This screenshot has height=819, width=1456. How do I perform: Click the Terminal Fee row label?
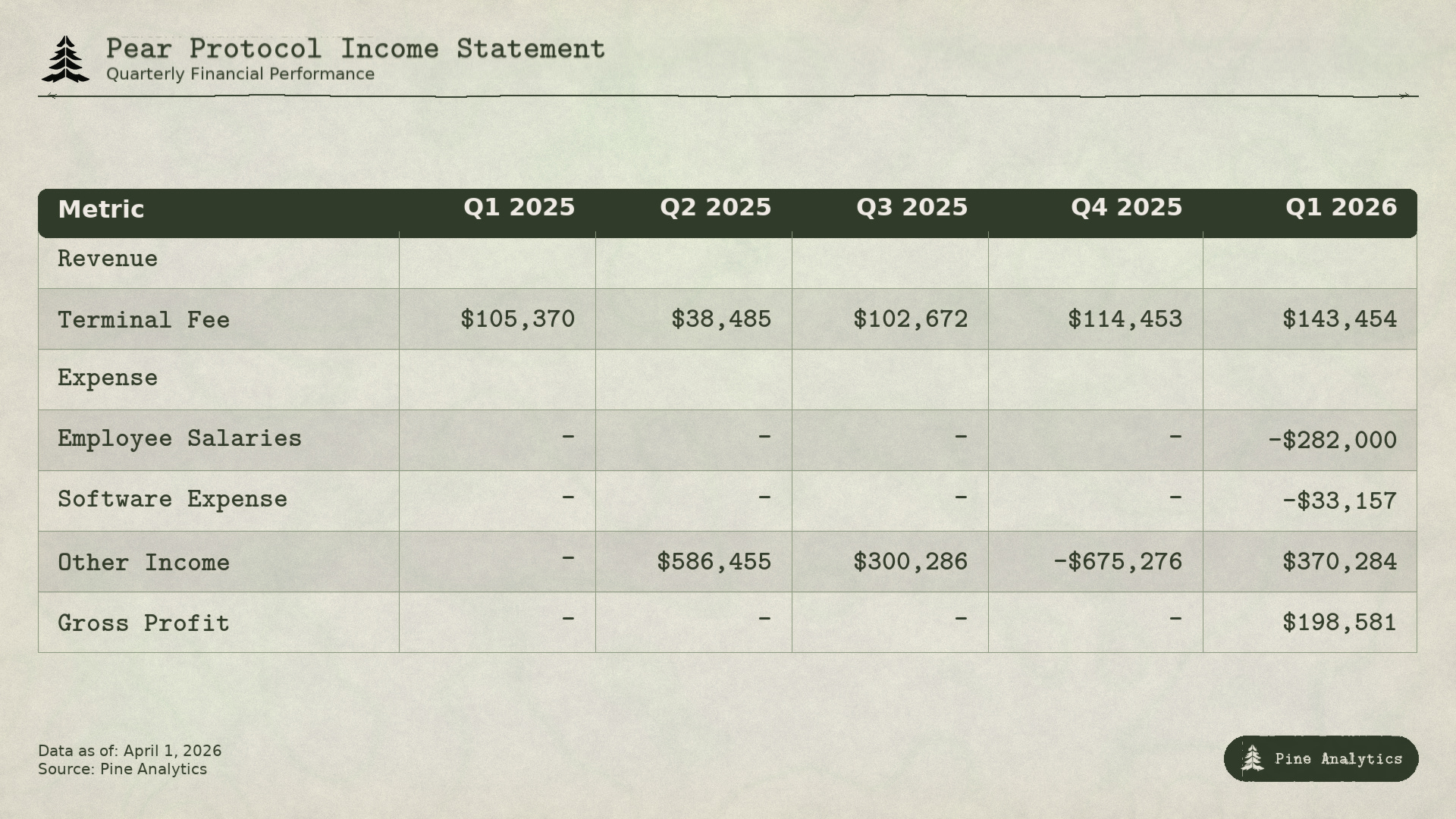[143, 320]
